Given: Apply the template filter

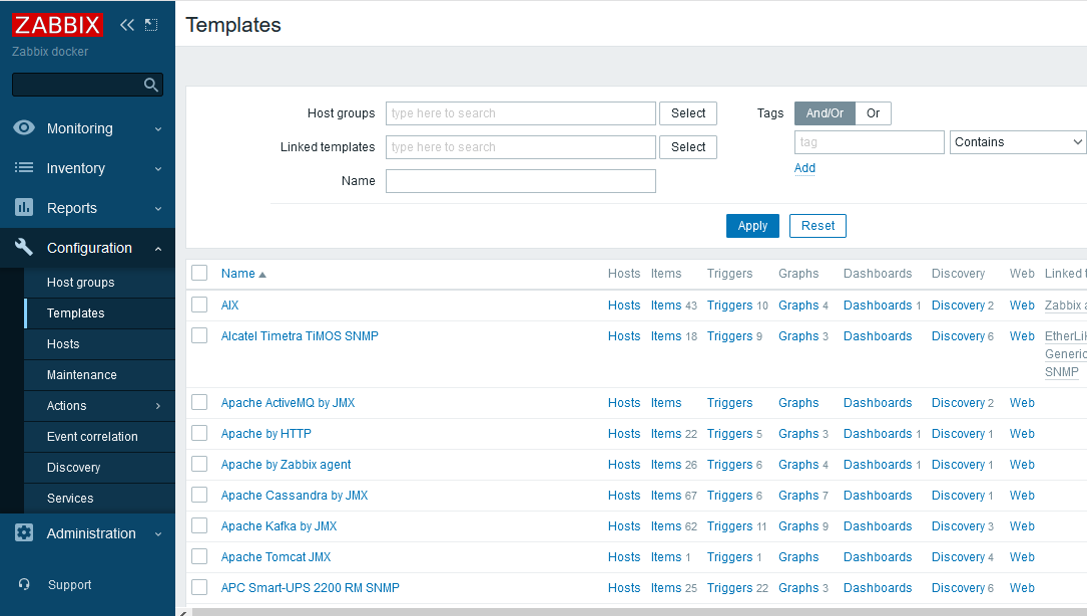Looking at the screenshot, I should coord(752,226).
